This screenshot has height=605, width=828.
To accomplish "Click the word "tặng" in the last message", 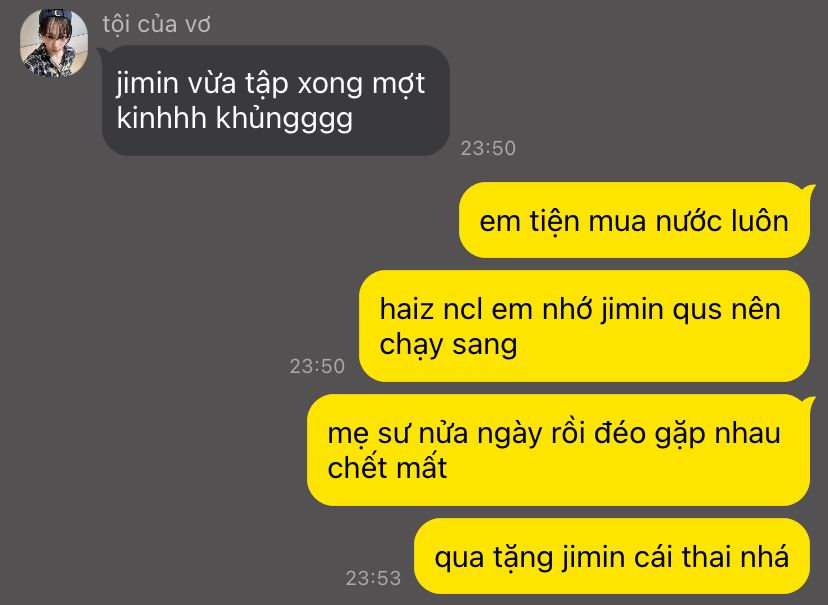I will (x=523, y=558).
